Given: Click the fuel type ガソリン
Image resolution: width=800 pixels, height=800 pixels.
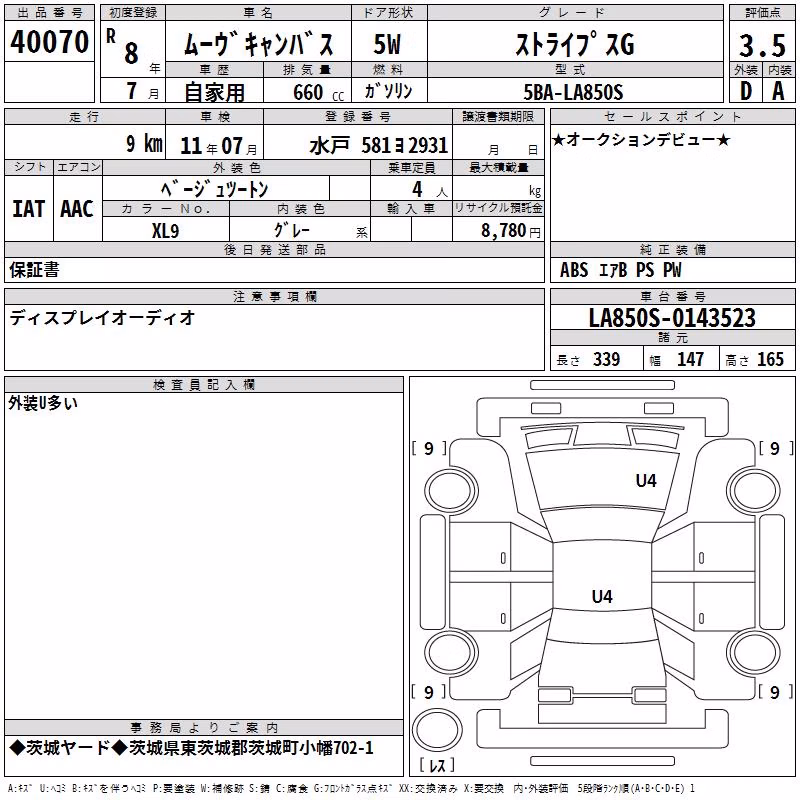Looking at the screenshot, I should (388, 91).
